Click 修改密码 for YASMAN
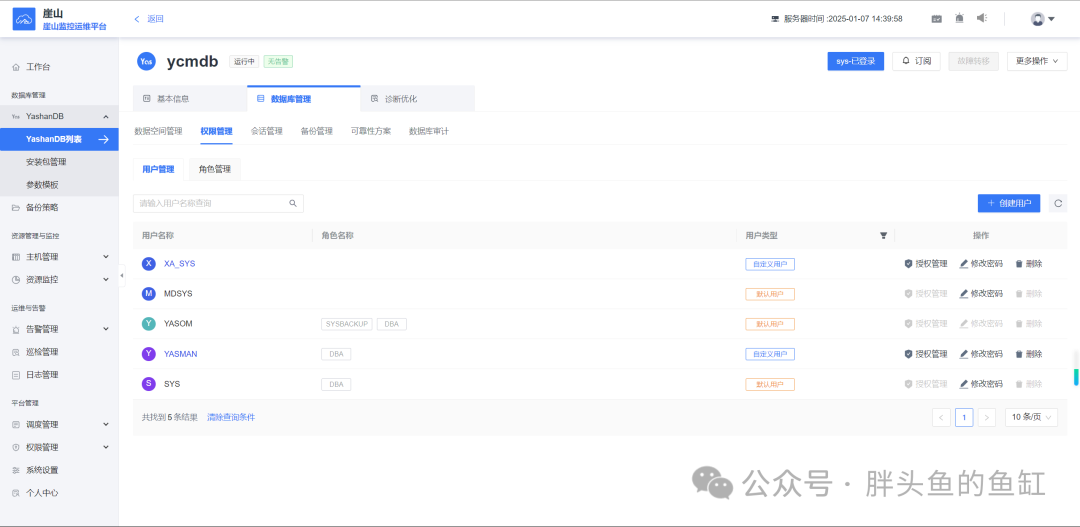Screen dimensions: 1080x527 981,354
